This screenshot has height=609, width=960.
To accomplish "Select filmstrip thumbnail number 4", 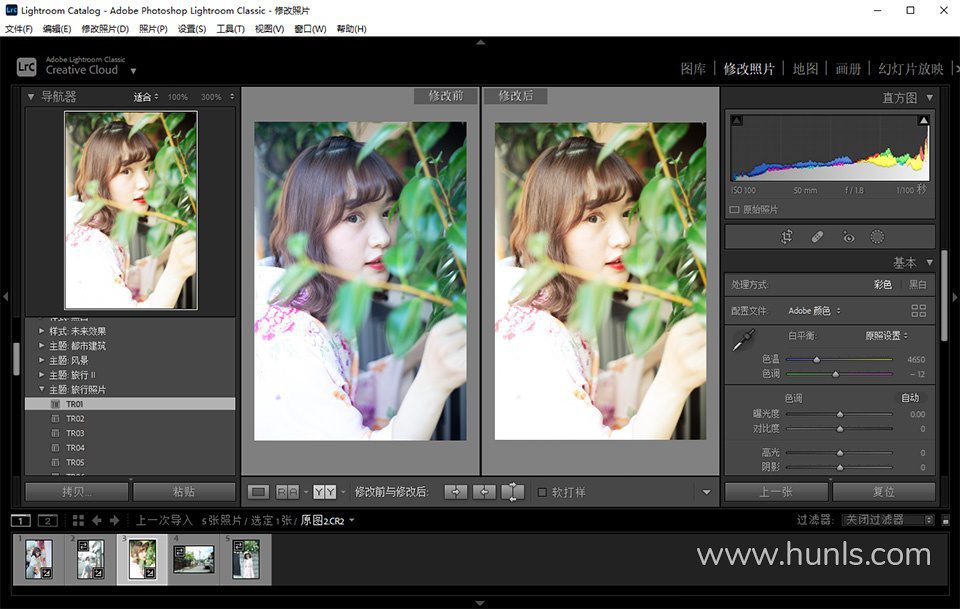I will click(x=193, y=559).
